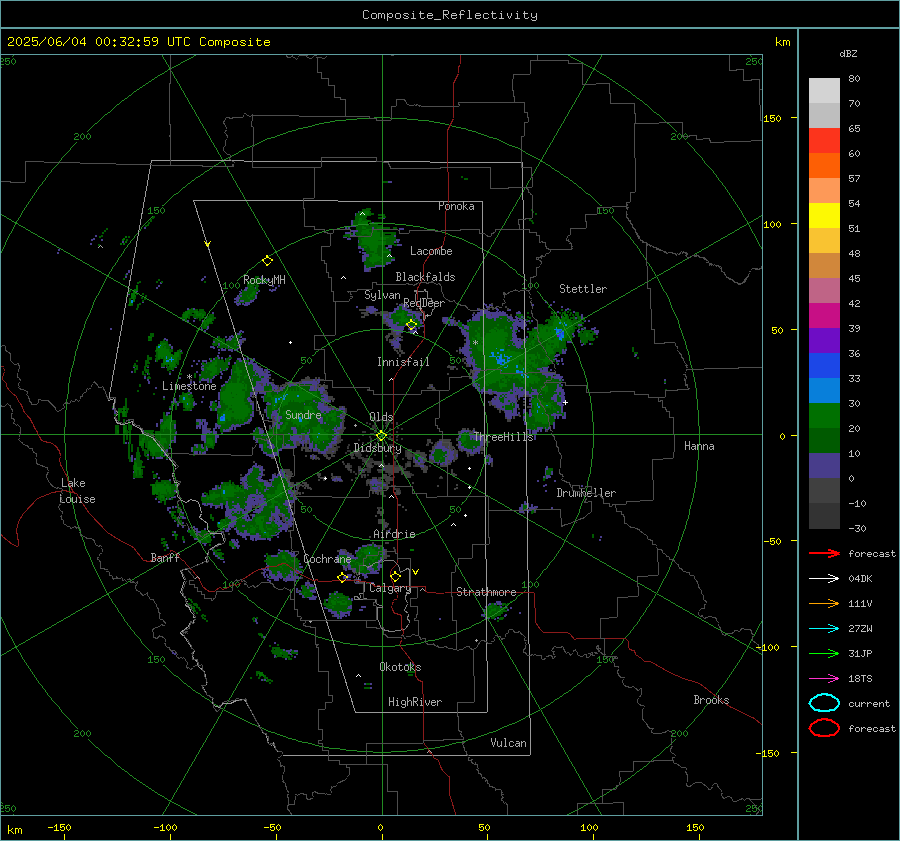Select the red 65-60 dBZ swatch
900x841 pixels.
(x=824, y=141)
